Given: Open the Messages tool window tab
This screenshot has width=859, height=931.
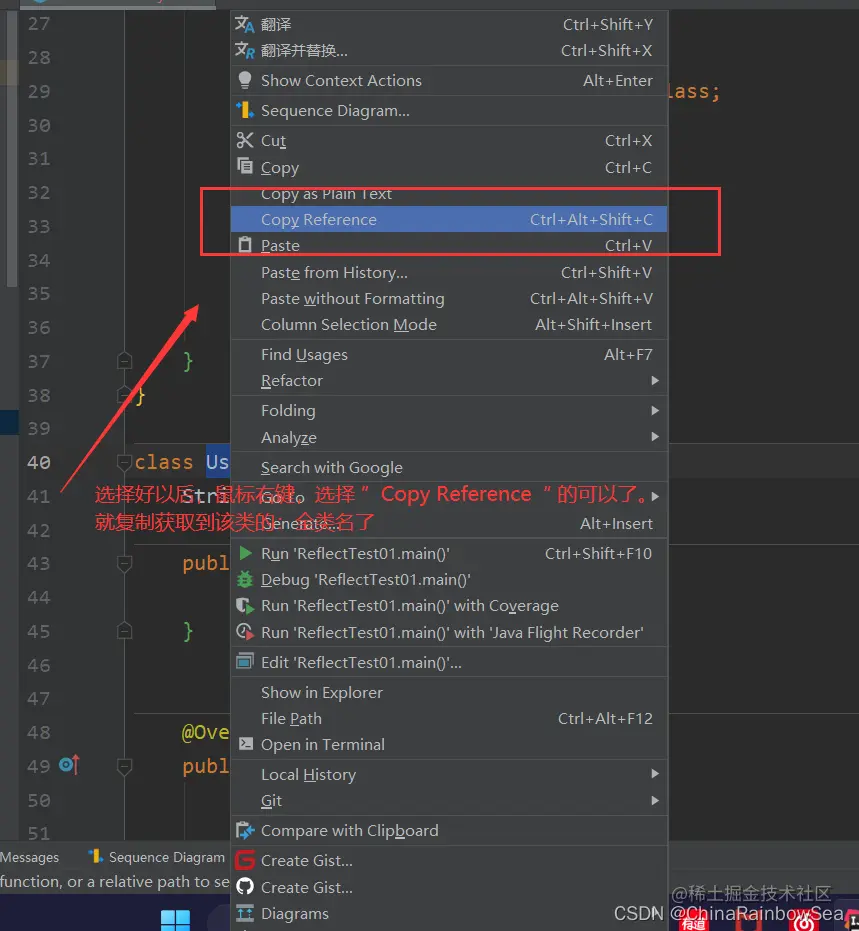Looking at the screenshot, I should (x=29, y=857).
